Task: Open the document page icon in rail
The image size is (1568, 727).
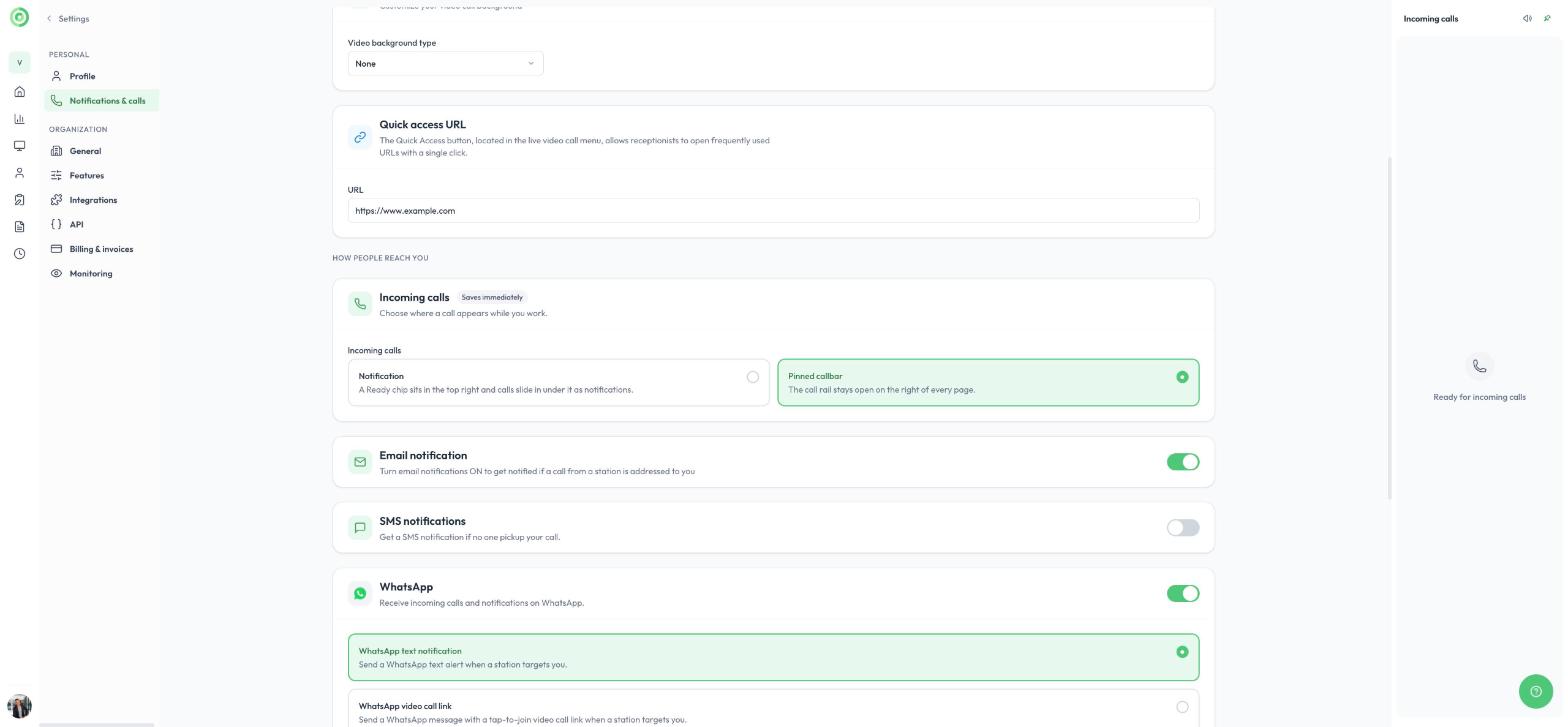Action: click(19, 227)
